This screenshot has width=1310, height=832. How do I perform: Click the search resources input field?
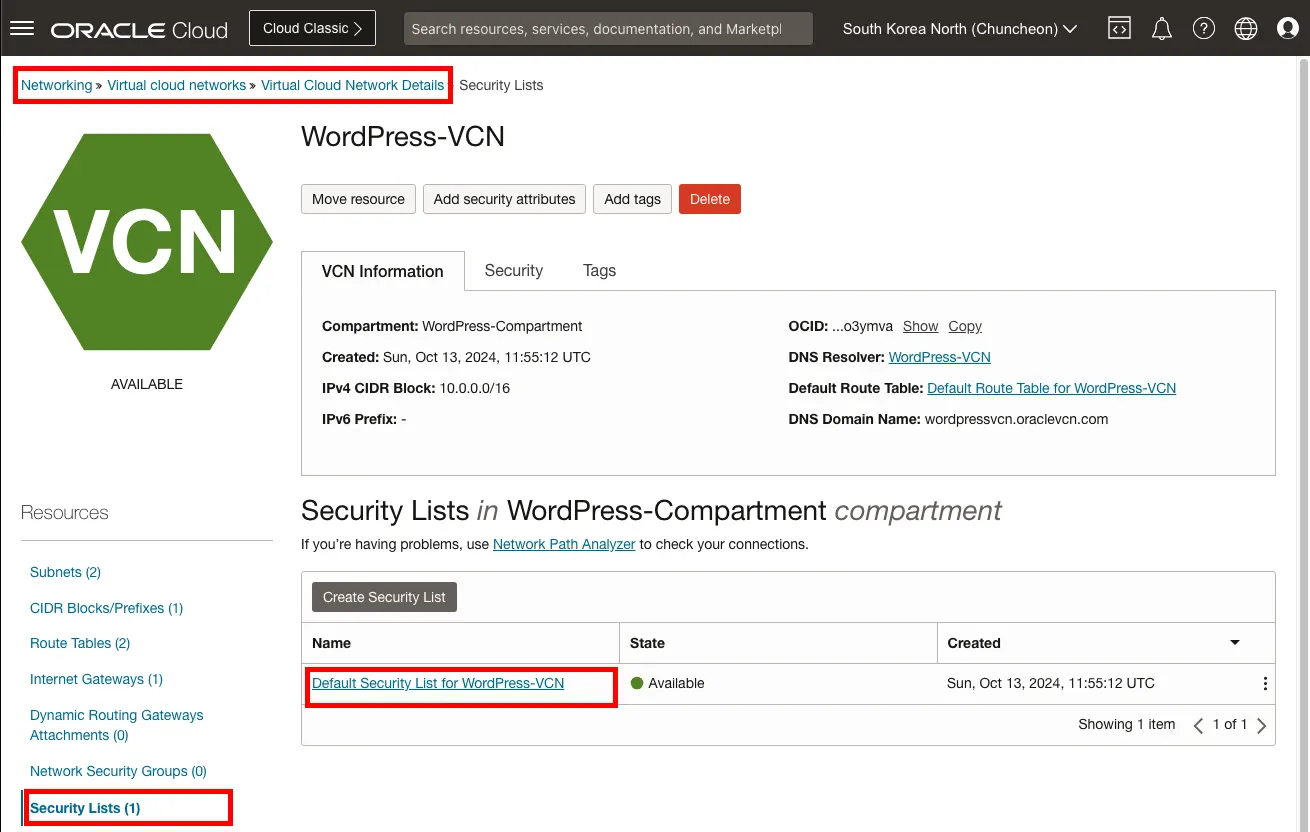(608, 29)
